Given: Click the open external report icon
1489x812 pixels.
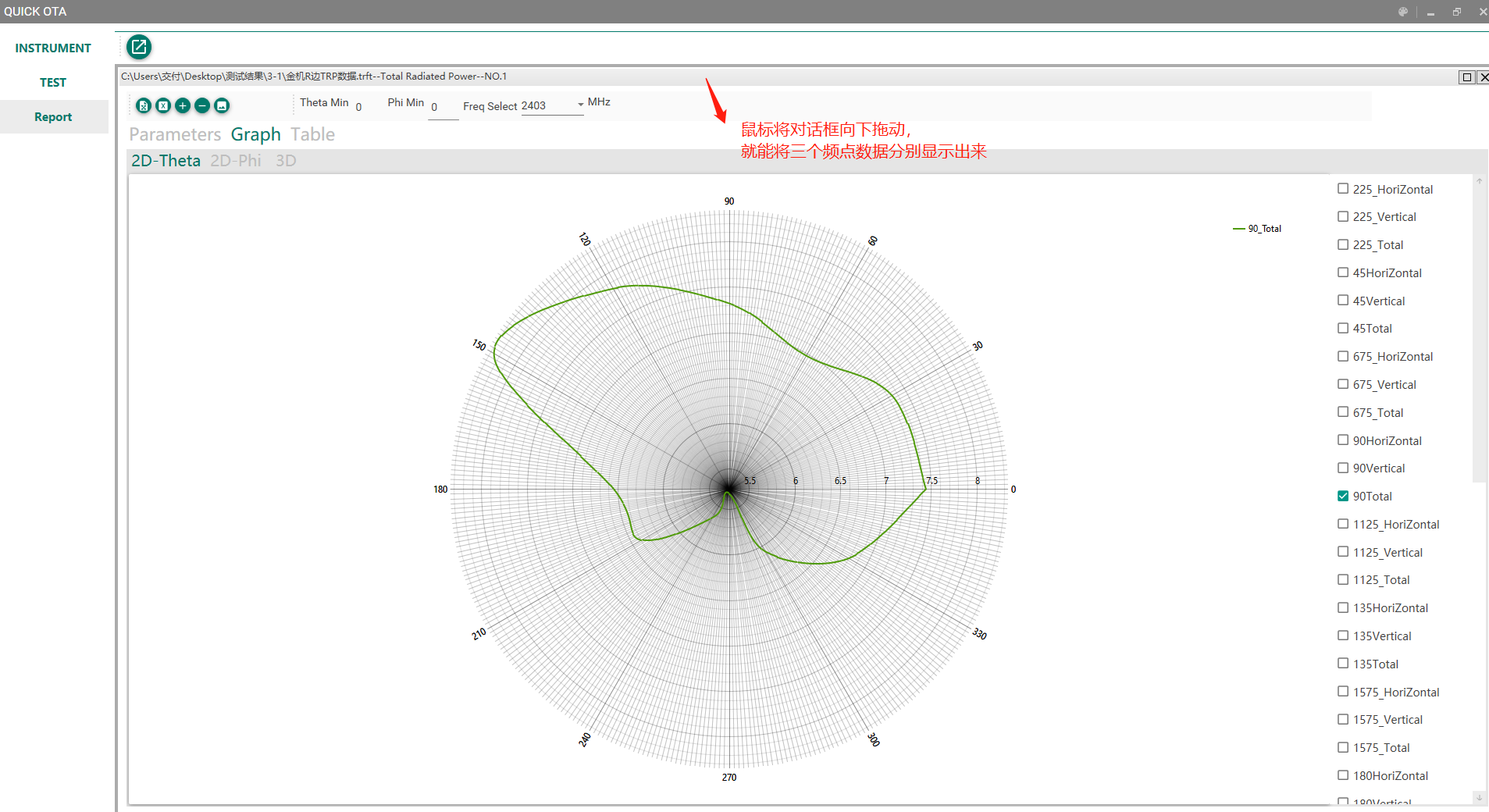Looking at the screenshot, I should click(139, 47).
